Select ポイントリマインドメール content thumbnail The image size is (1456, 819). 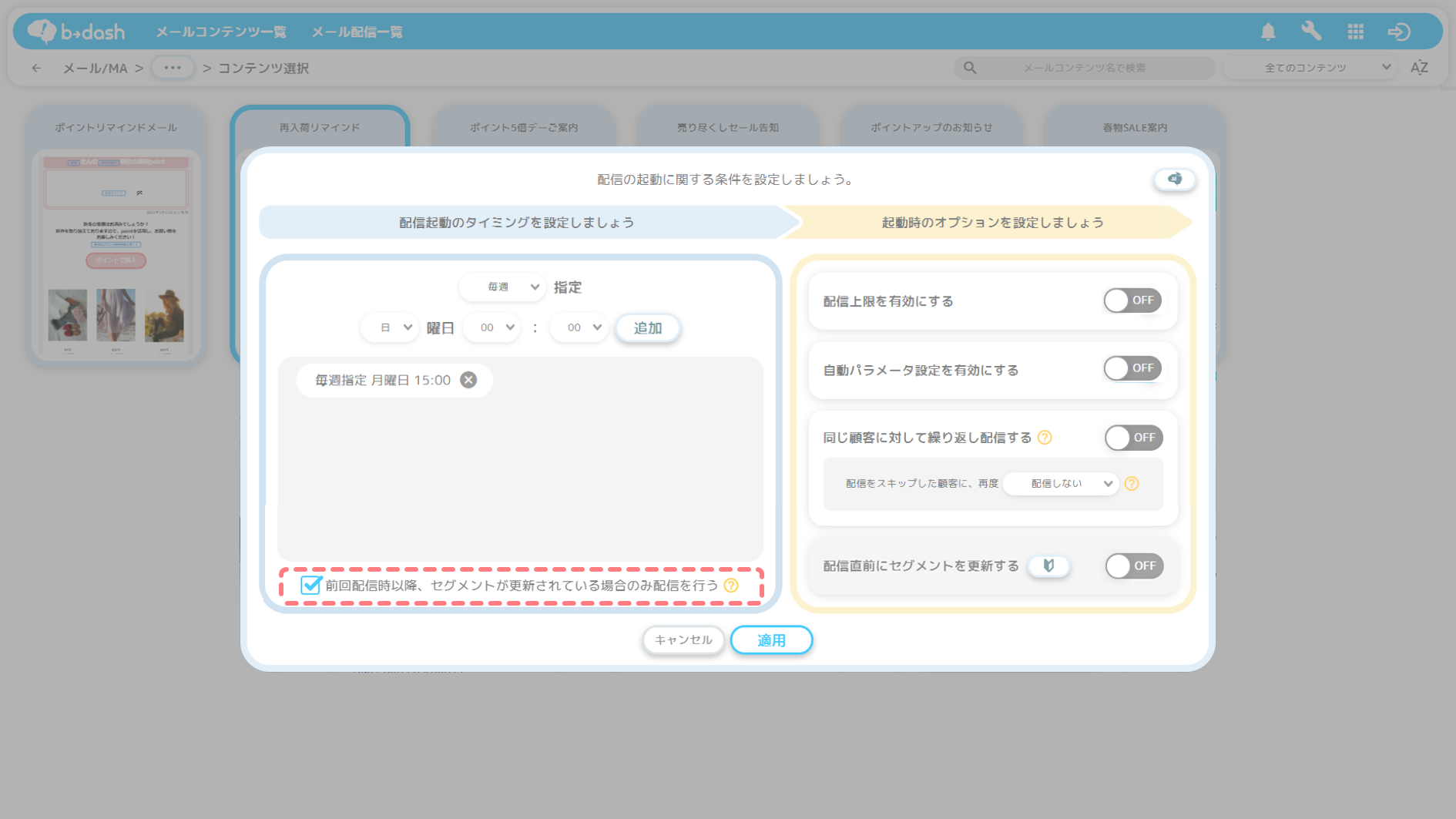click(x=116, y=254)
